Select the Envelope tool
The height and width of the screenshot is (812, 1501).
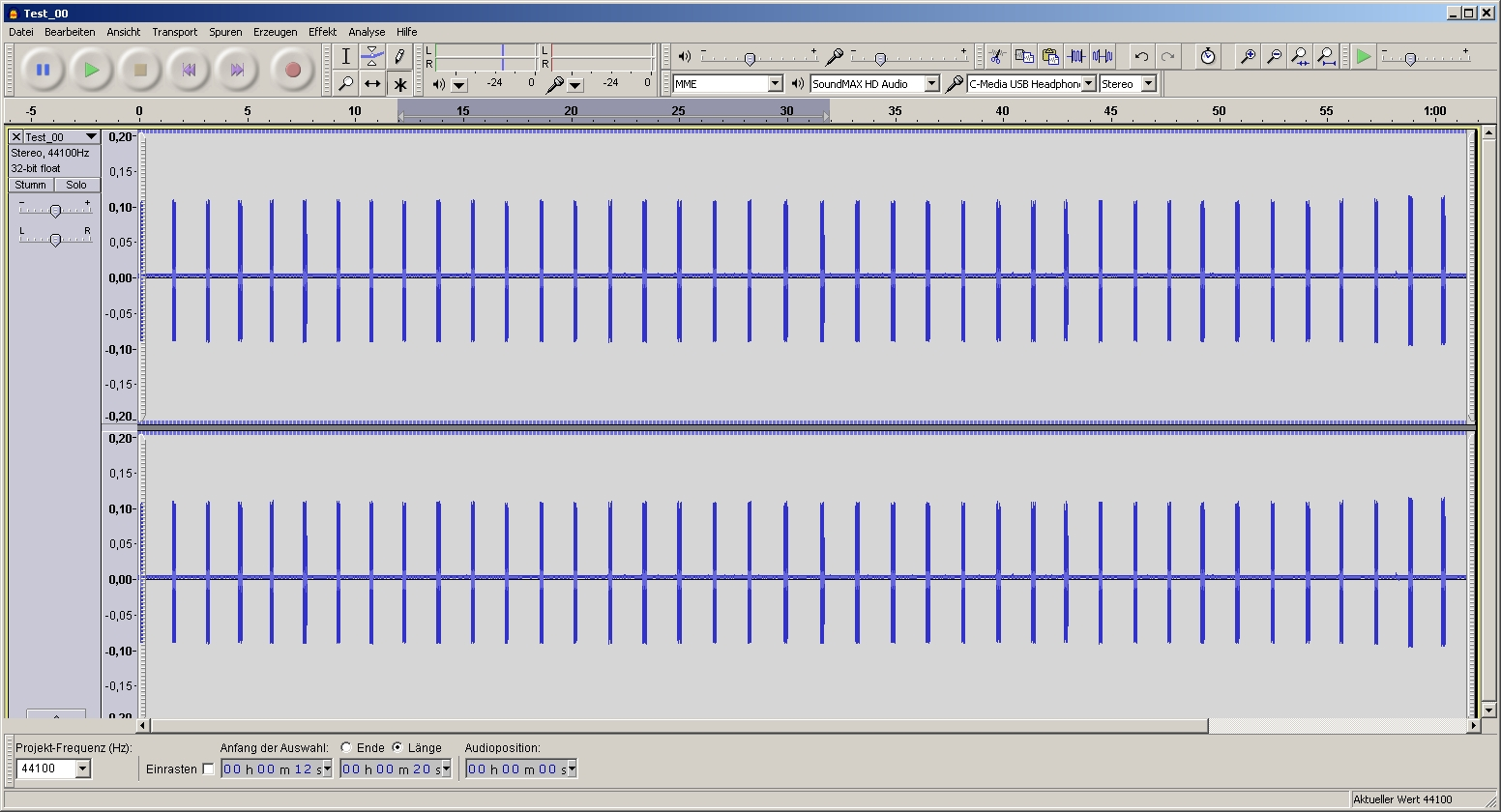[x=372, y=56]
